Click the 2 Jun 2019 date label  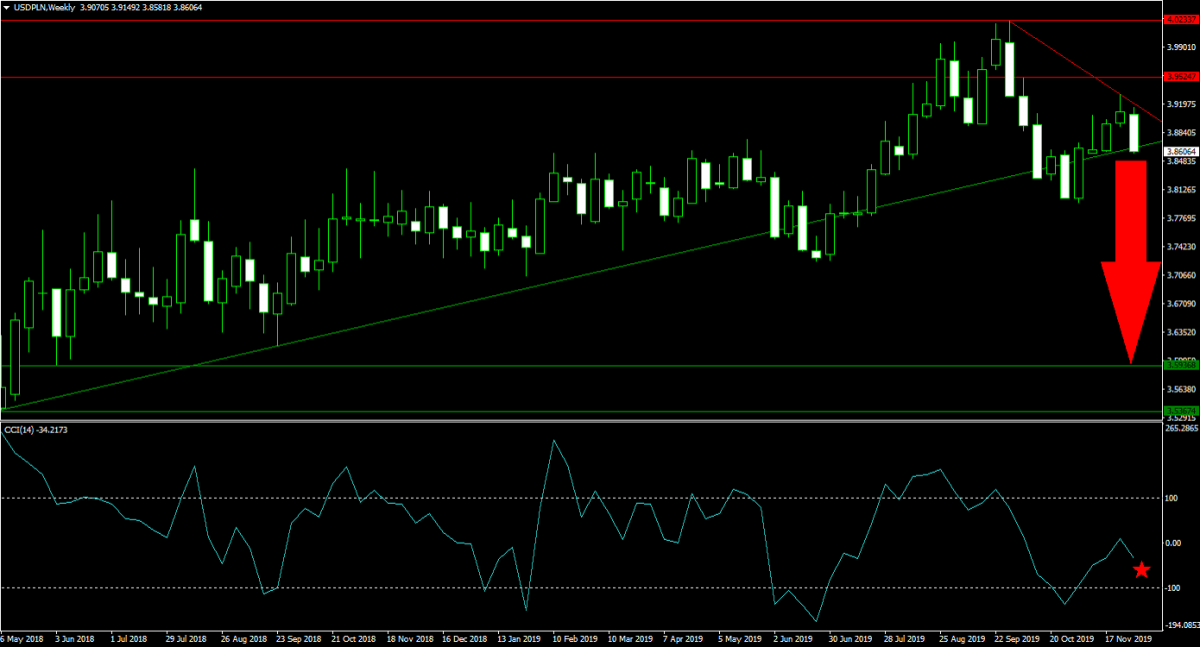tap(790, 636)
